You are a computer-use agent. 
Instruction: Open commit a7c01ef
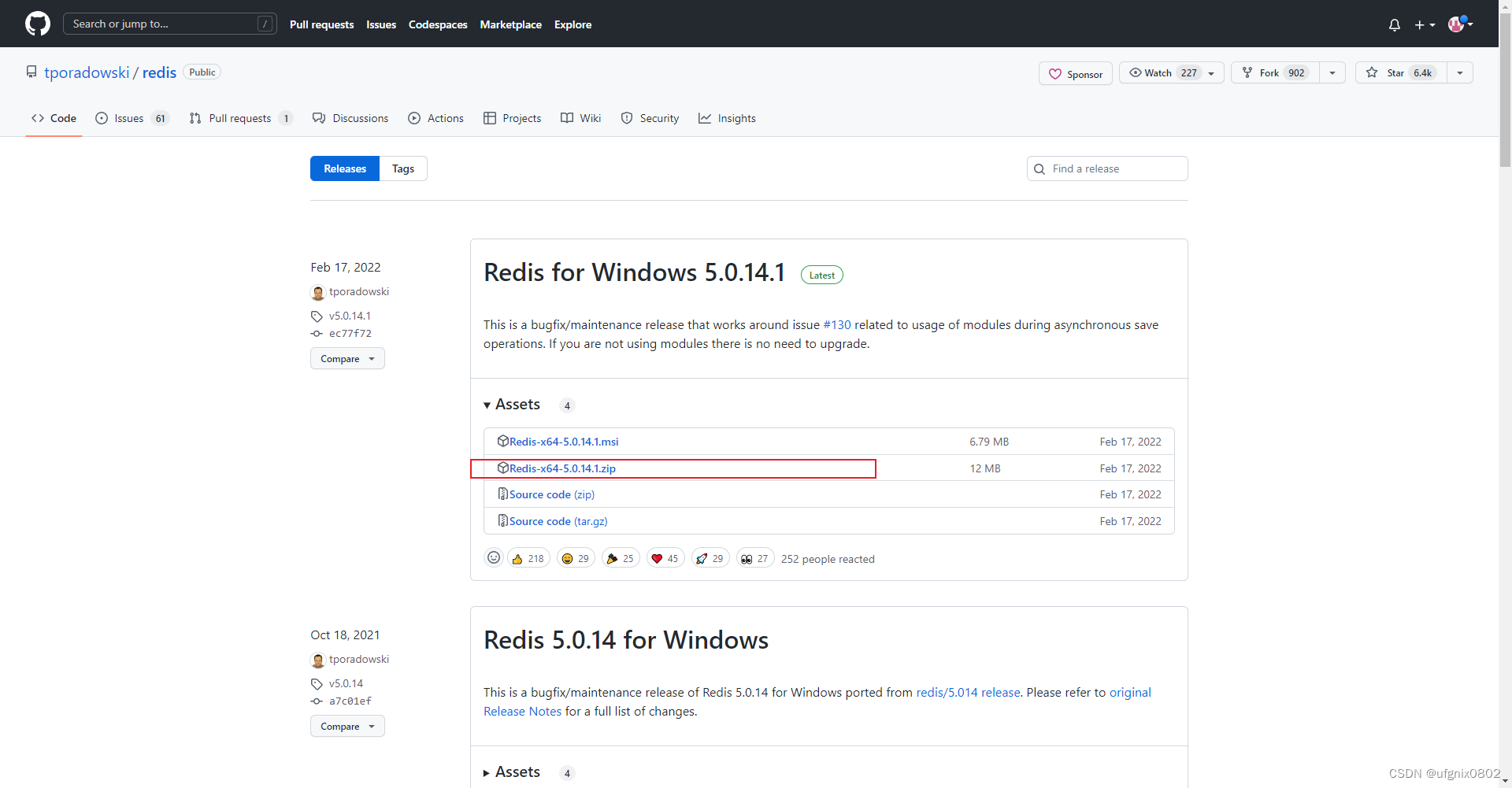point(350,701)
